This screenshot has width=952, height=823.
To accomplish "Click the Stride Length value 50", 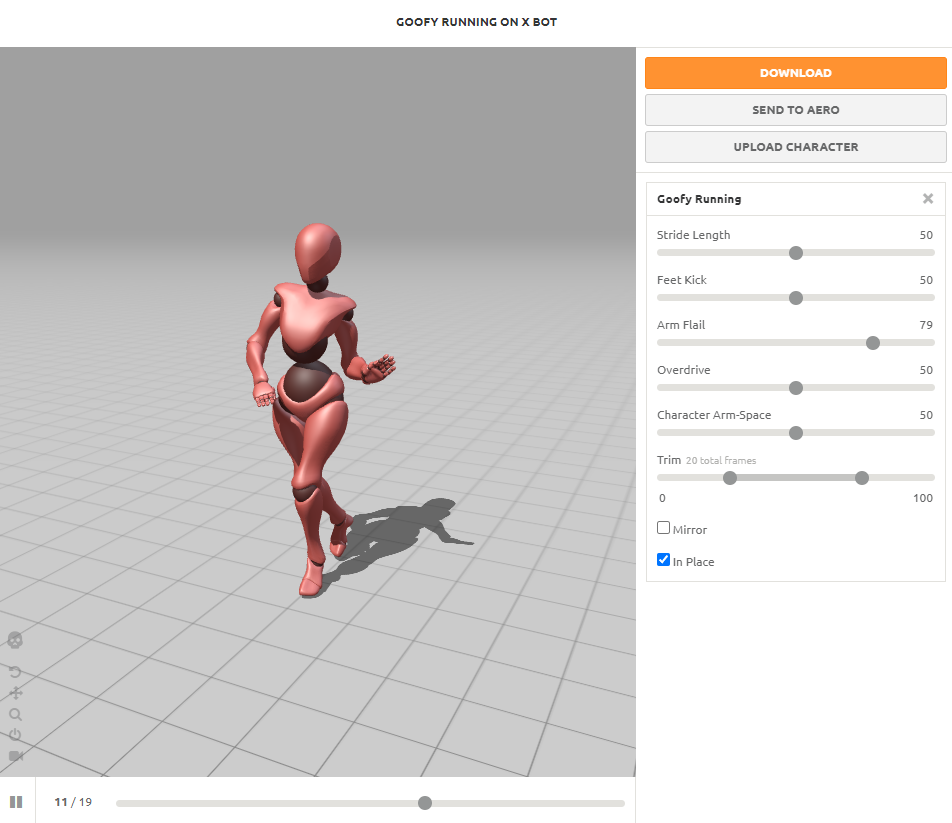I will [926, 235].
